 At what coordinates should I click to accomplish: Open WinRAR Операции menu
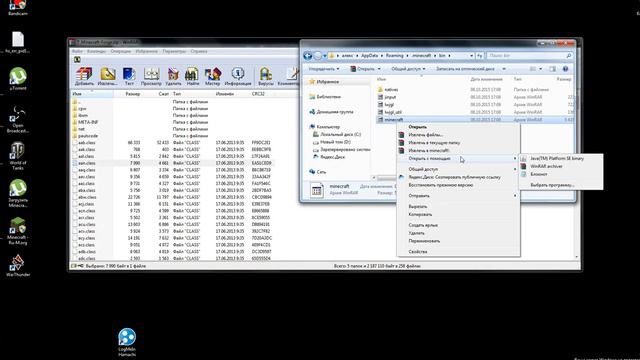[120, 51]
